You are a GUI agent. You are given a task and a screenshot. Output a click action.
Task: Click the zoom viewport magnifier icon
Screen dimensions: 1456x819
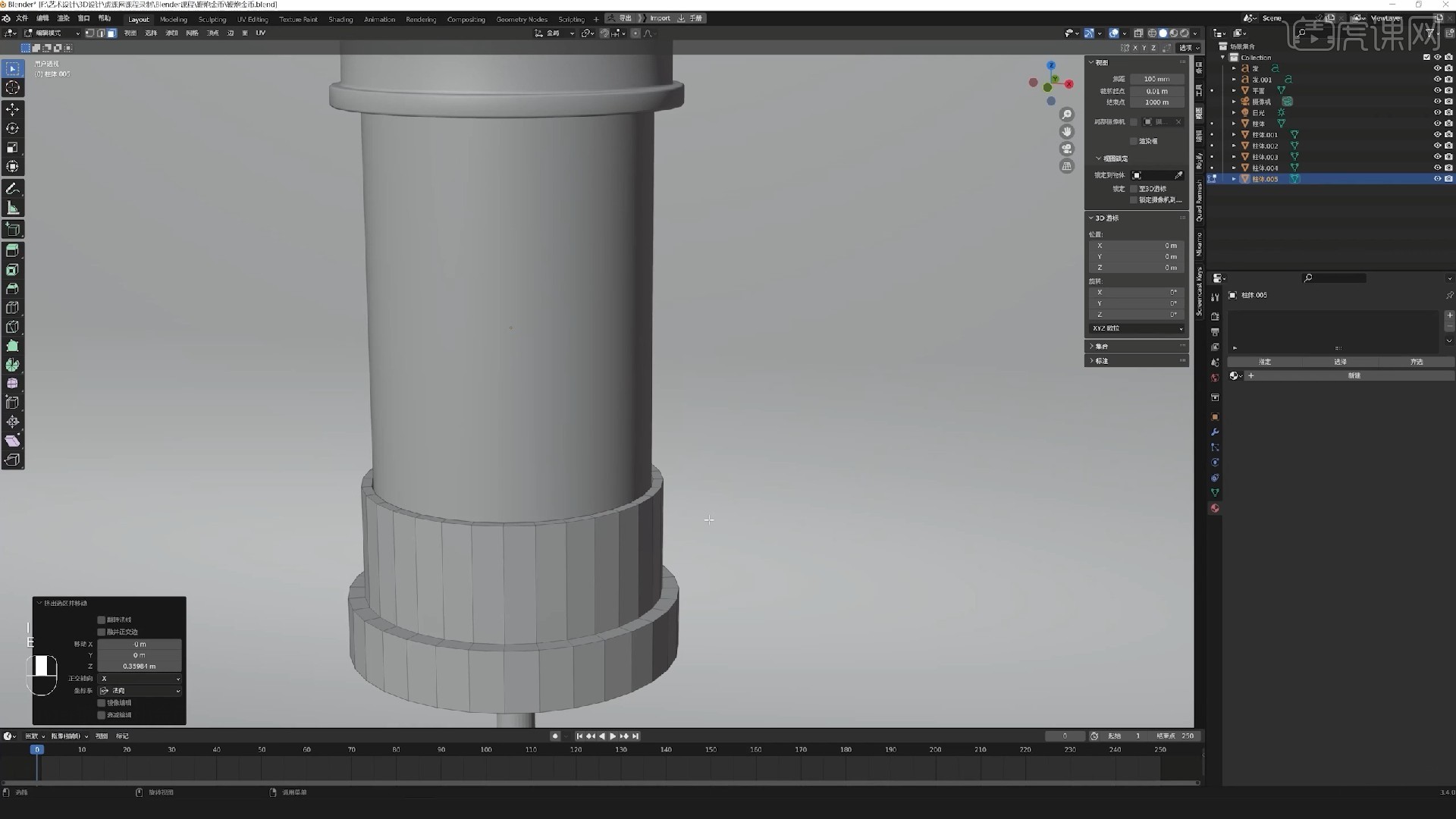(x=1067, y=115)
